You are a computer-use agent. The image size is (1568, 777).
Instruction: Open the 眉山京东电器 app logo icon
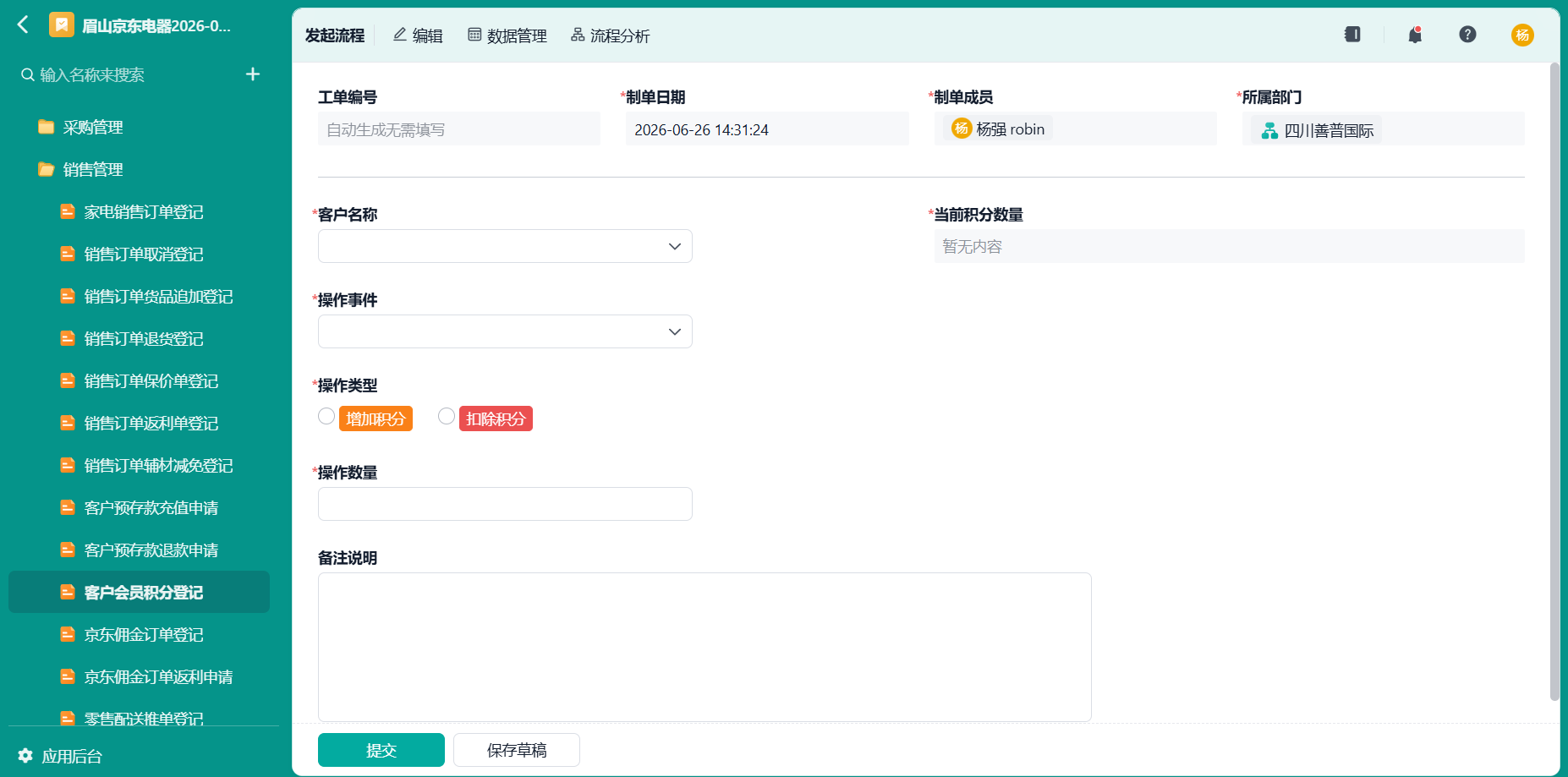click(62, 25)
